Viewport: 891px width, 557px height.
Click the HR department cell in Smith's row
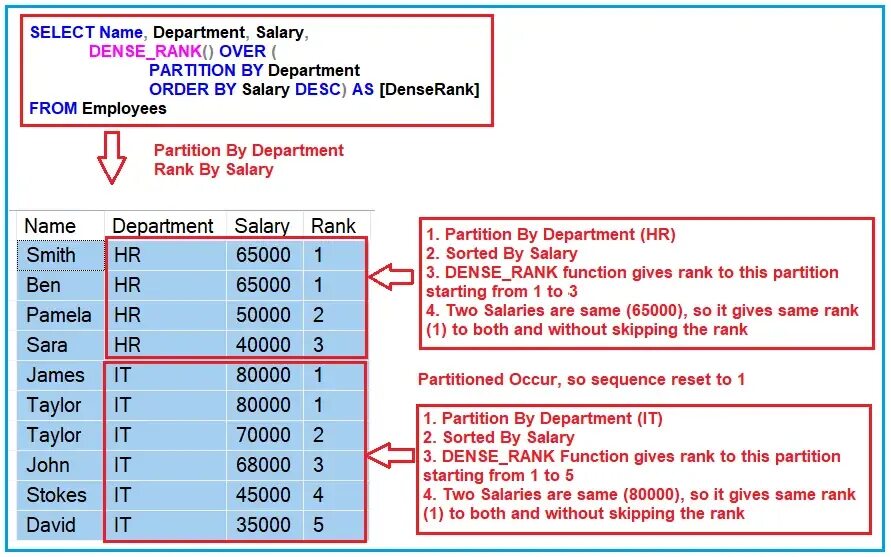pyautogui.click(x=165, y=255)
